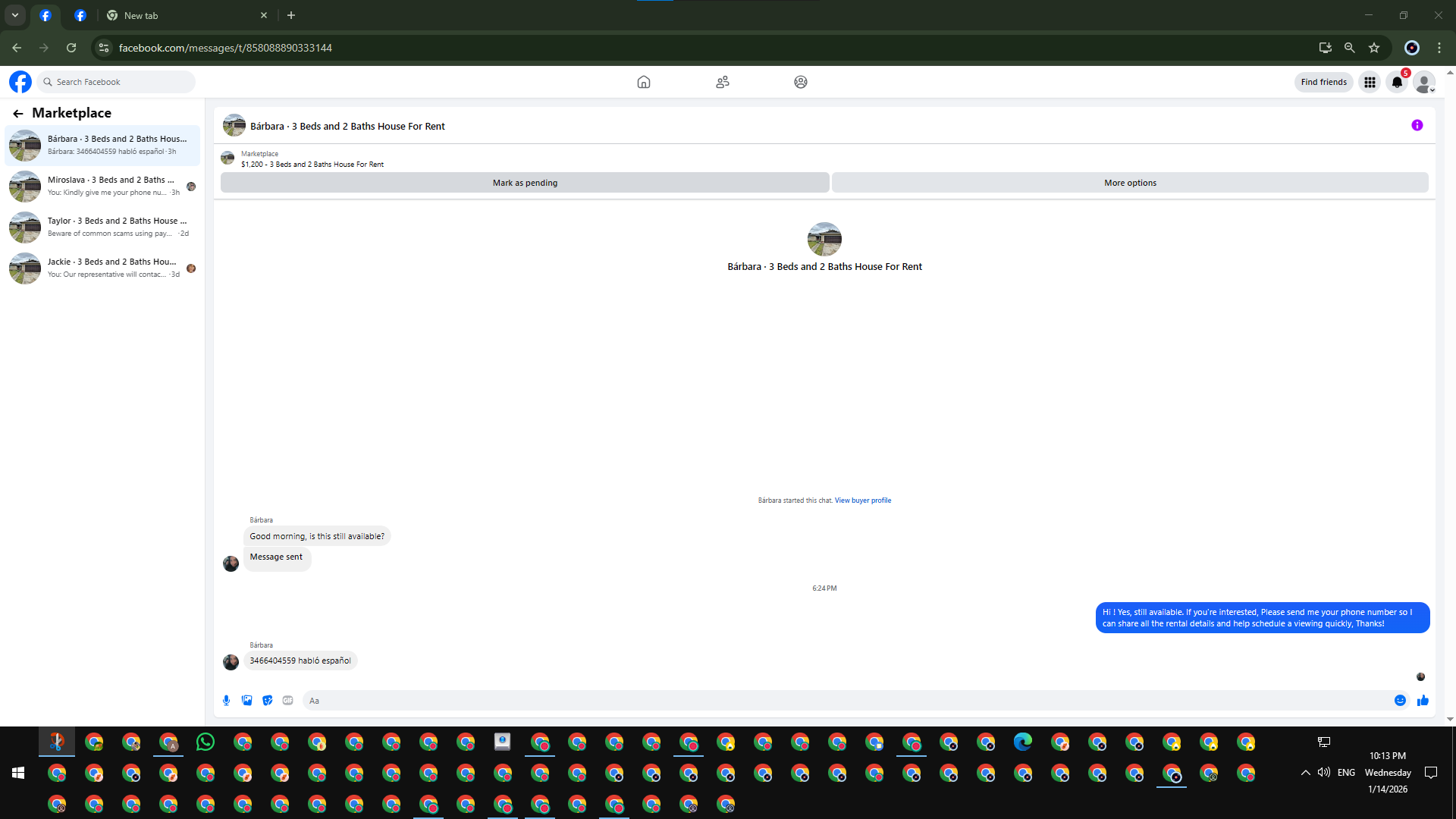Screen dimensions: 1456x819
Task: Open the Facebook menu grid icon
Action: point(1370,82)
